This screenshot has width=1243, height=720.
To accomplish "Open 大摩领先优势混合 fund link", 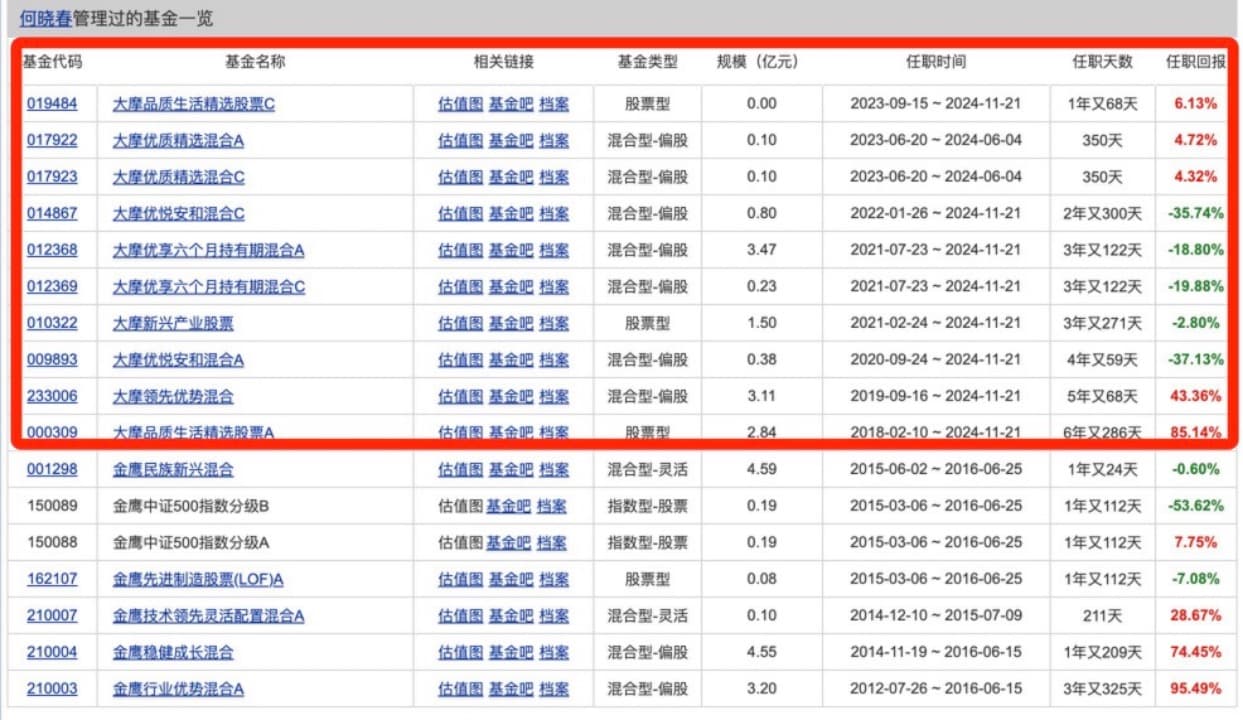I will coord(173,396).
